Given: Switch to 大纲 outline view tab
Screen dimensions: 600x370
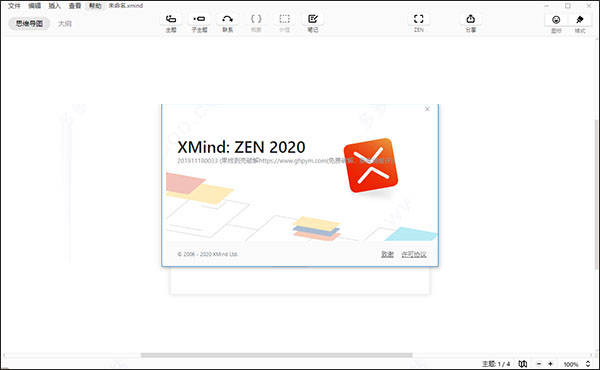Looking at the screenshot, I should (x=65, y=24).
